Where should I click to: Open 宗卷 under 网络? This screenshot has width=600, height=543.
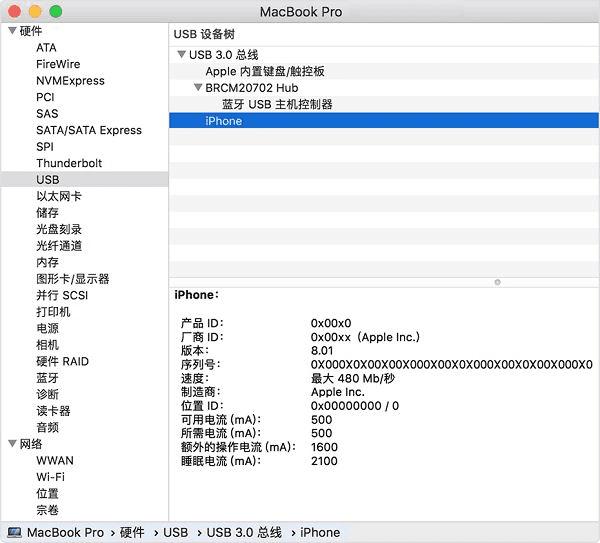click(x=47, y=510)
